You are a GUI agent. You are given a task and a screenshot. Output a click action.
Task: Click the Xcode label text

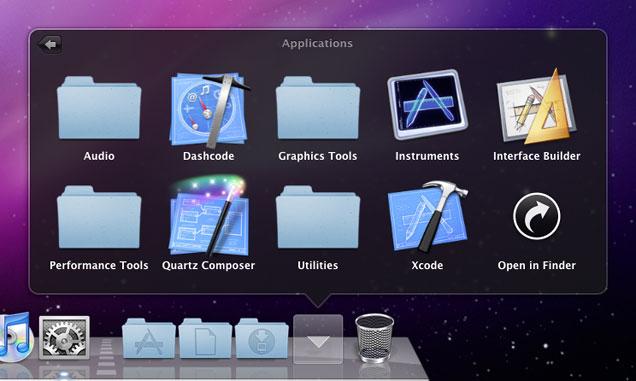(427, 265)
